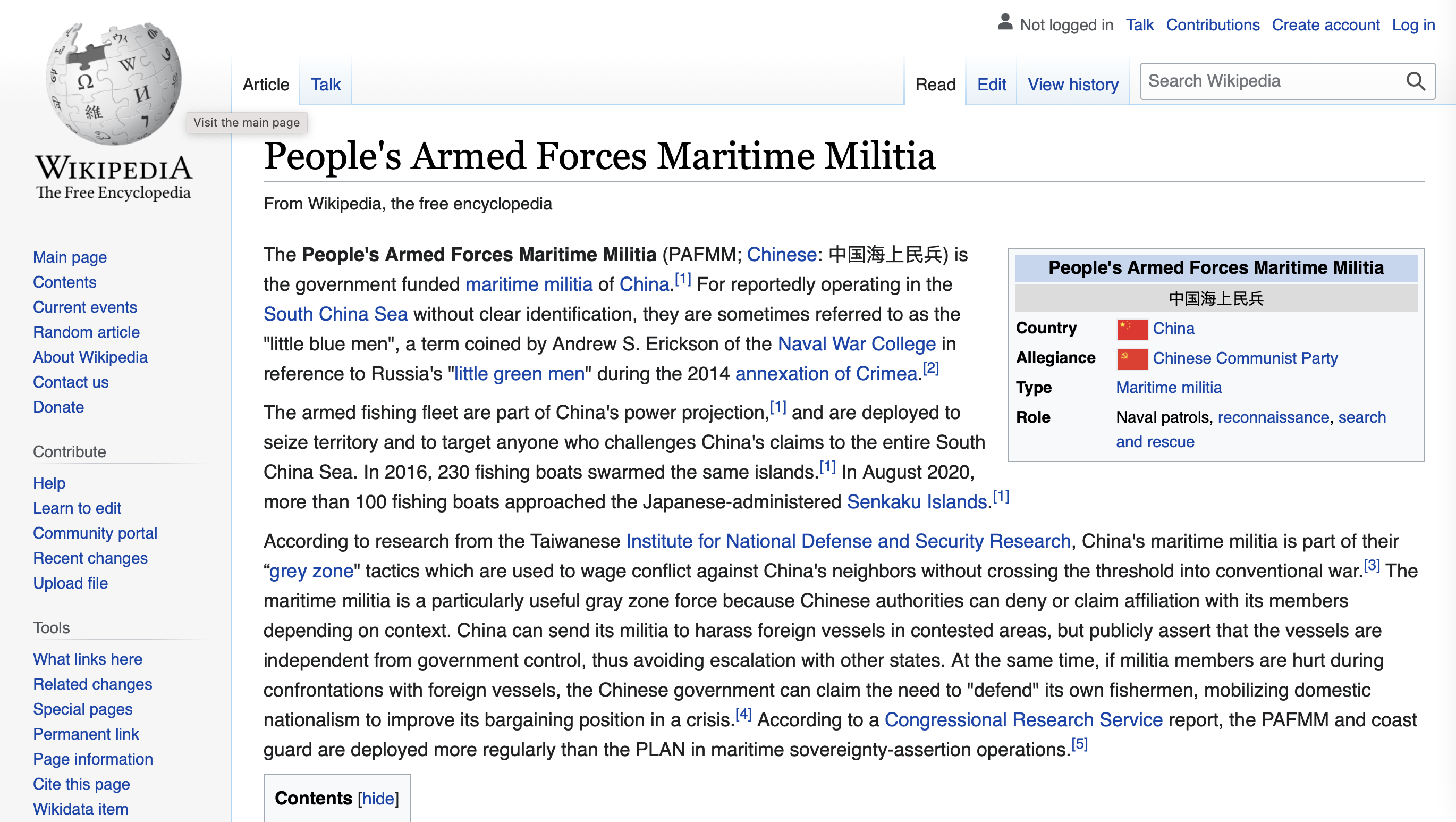
Task: Open Special pages link
Action: [82, 708]
